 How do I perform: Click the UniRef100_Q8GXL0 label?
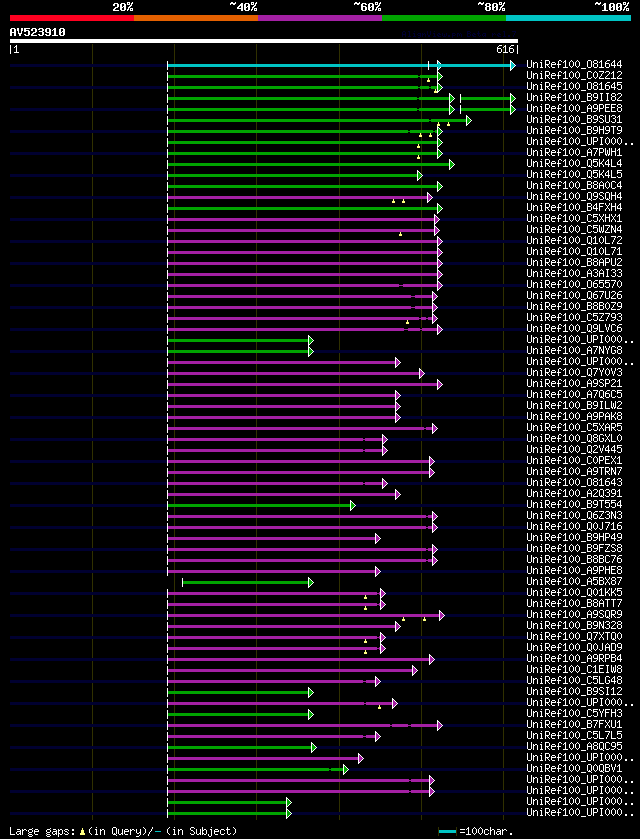tap(574, 438)
